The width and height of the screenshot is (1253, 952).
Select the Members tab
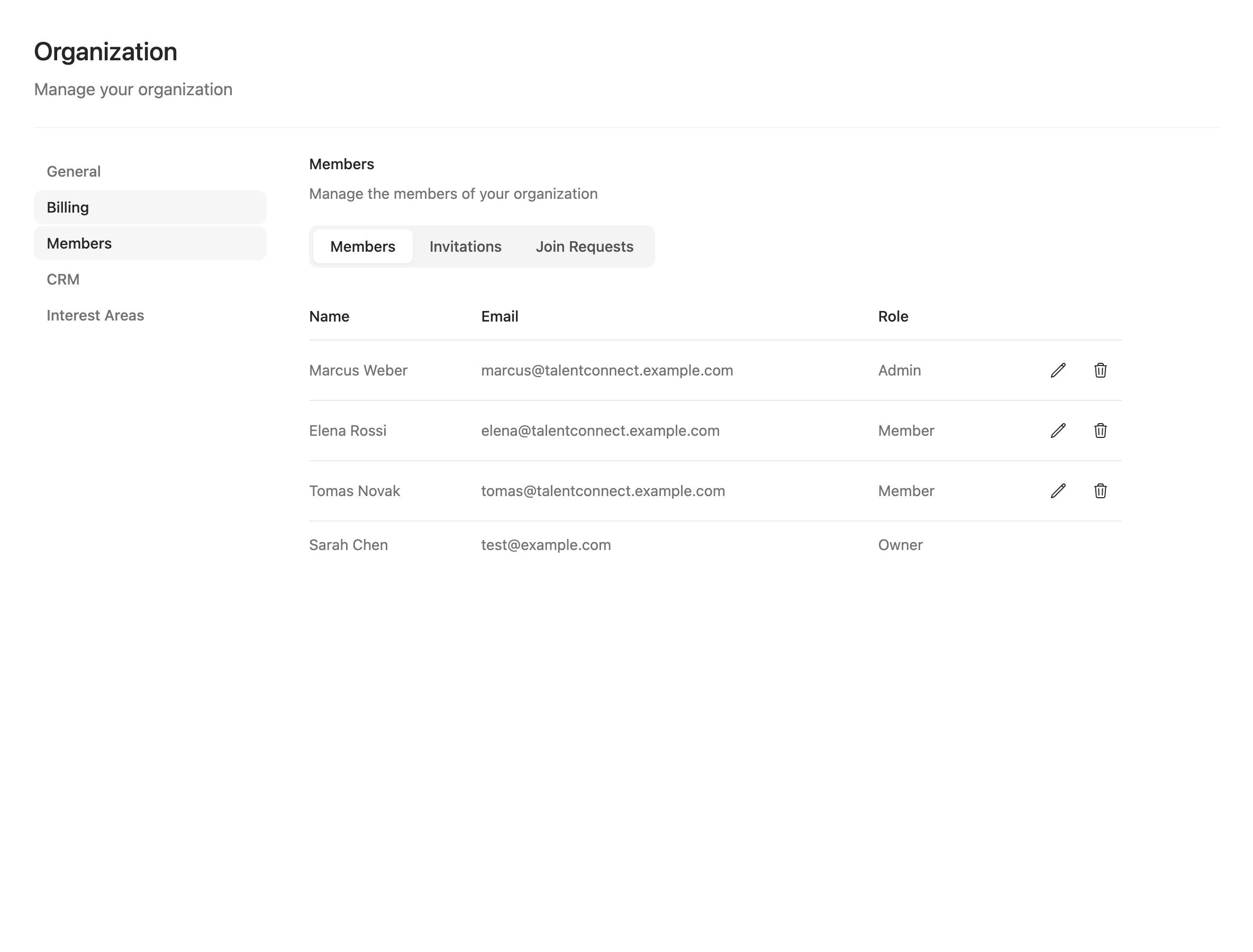point(362,246)
